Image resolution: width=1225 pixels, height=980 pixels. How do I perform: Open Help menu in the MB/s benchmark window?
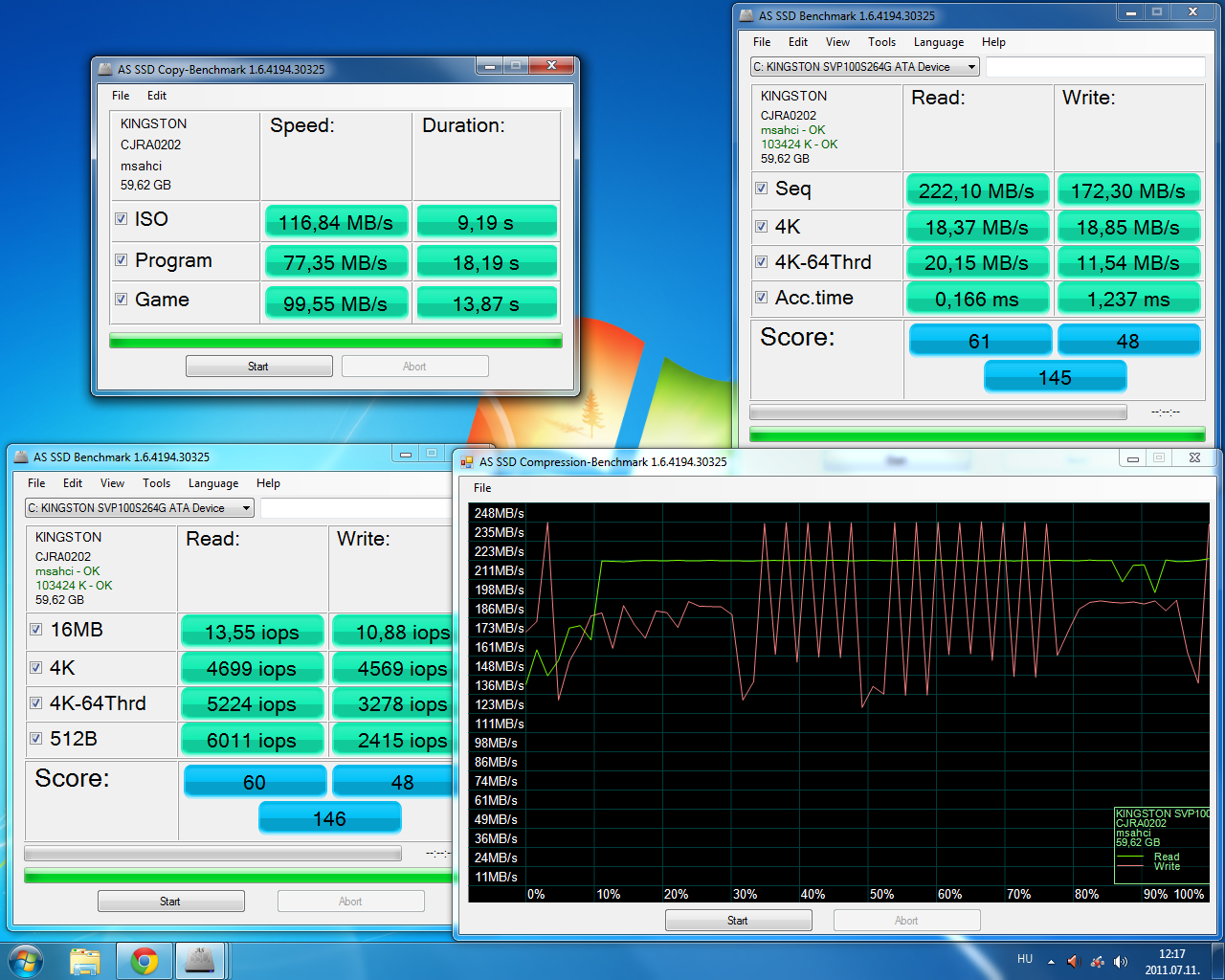click(x=993, y=42)
